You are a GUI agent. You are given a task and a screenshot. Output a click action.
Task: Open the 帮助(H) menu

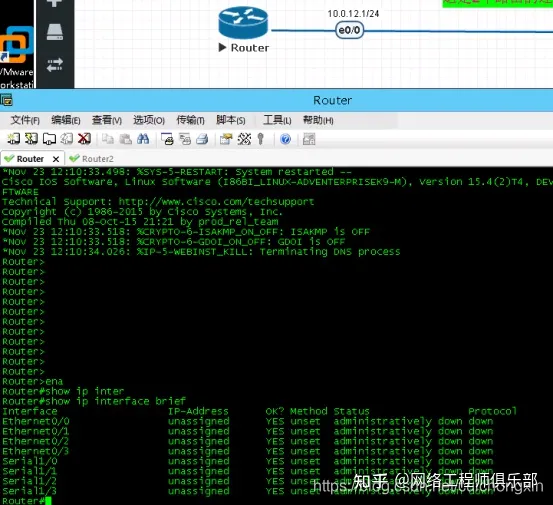point(318,120)
